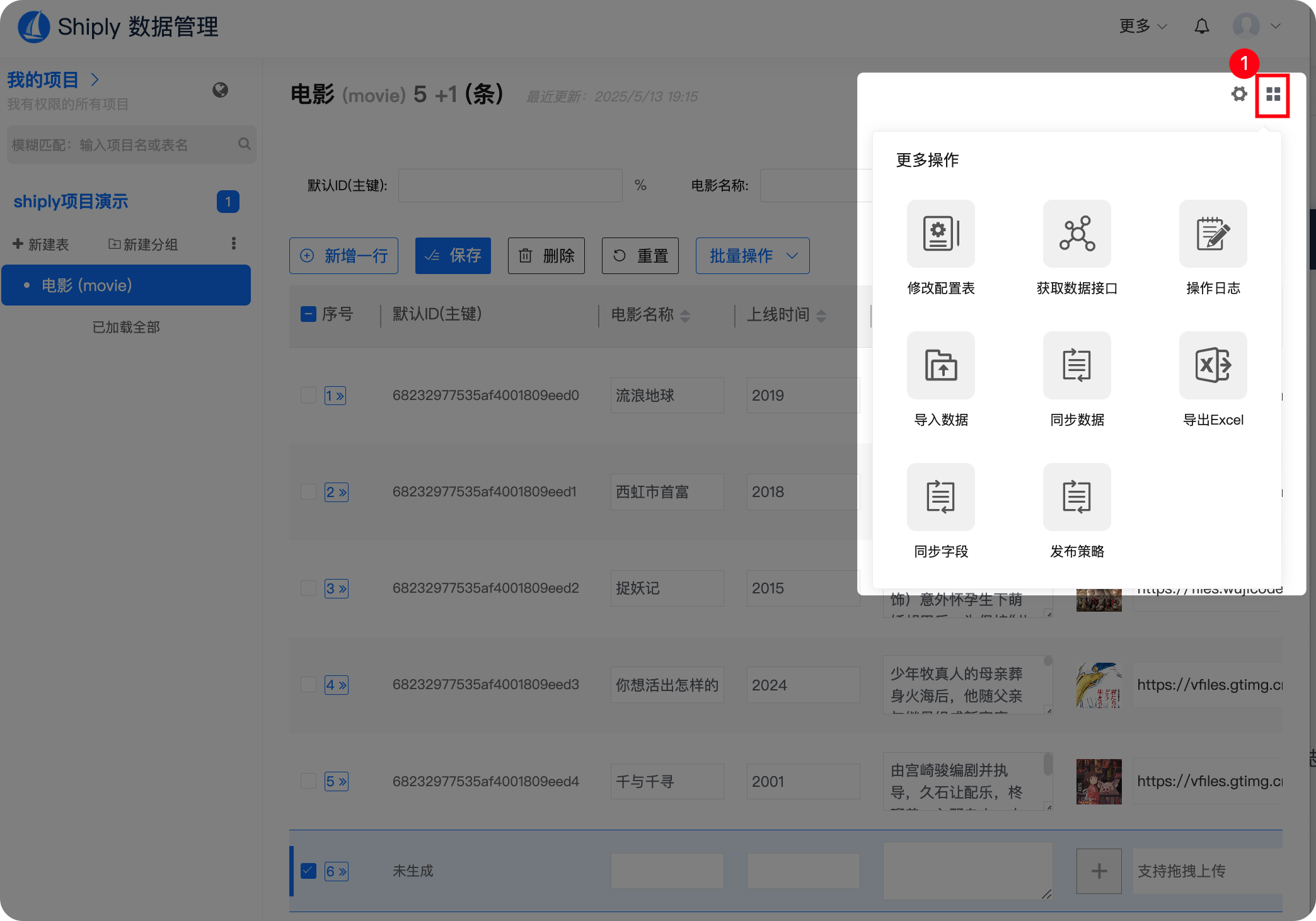Click the settings gear icon
Screen dimensions: 1316x921
[x=1239, y=94]
